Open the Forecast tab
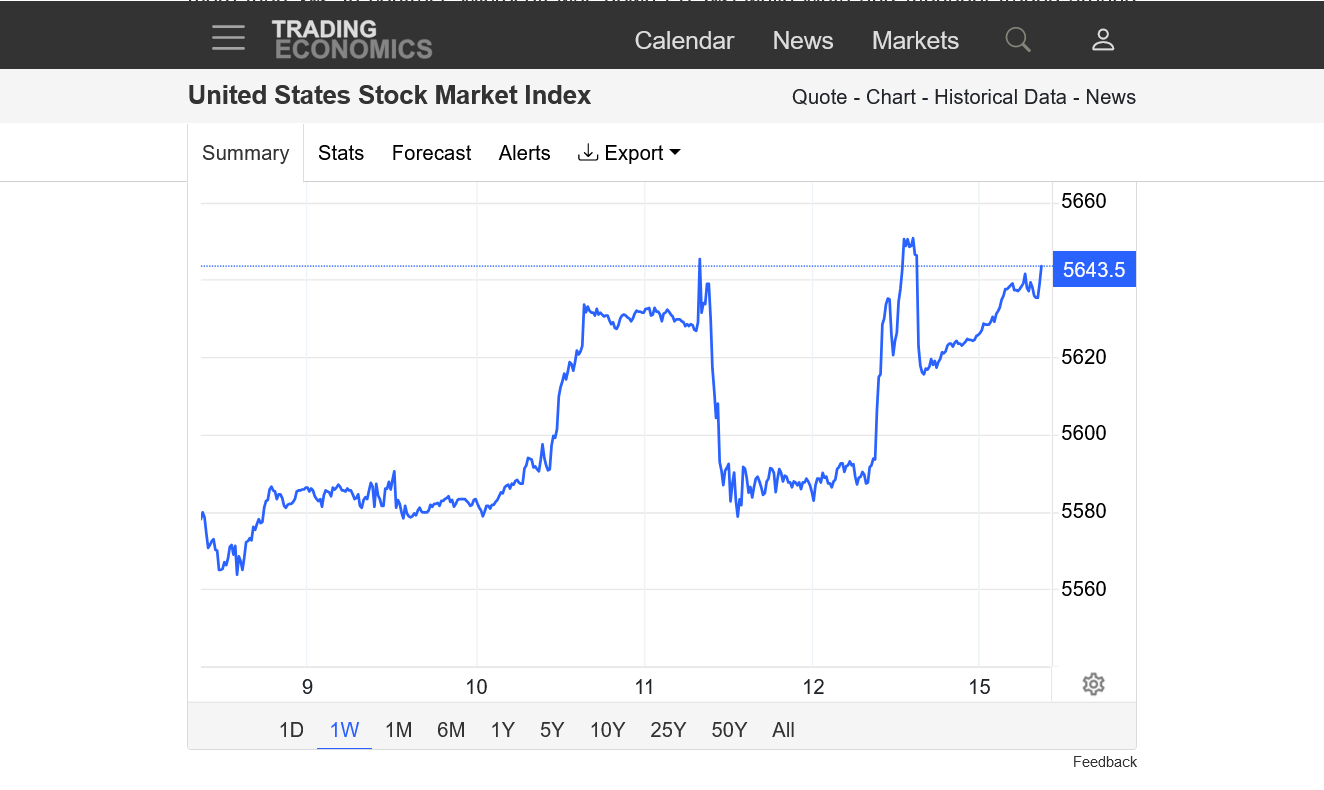The width and height of the screenshot is (1324, 790). 431,153
